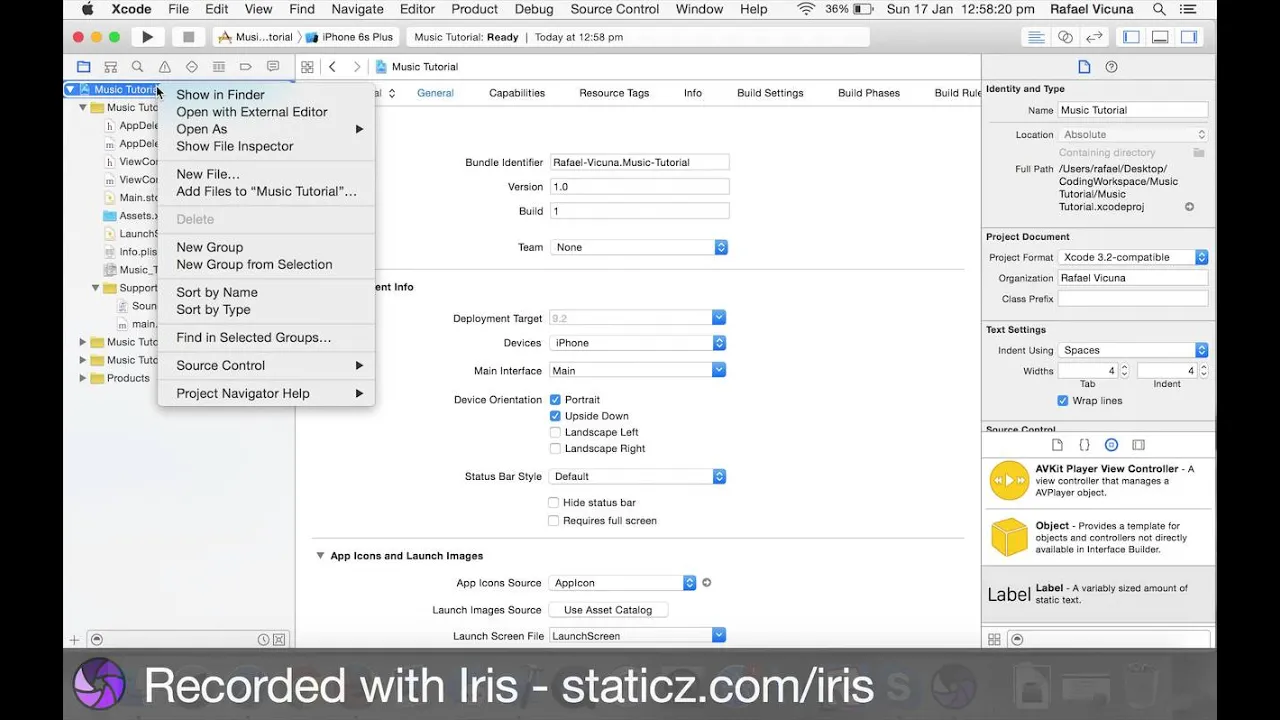Add a new file with the plus button

pyautogui.click(x=74, y=640)
